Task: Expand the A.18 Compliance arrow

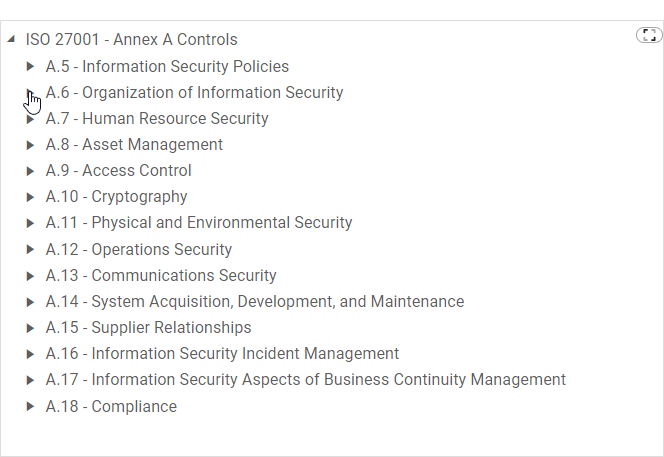Action: [x=31, y=407]
